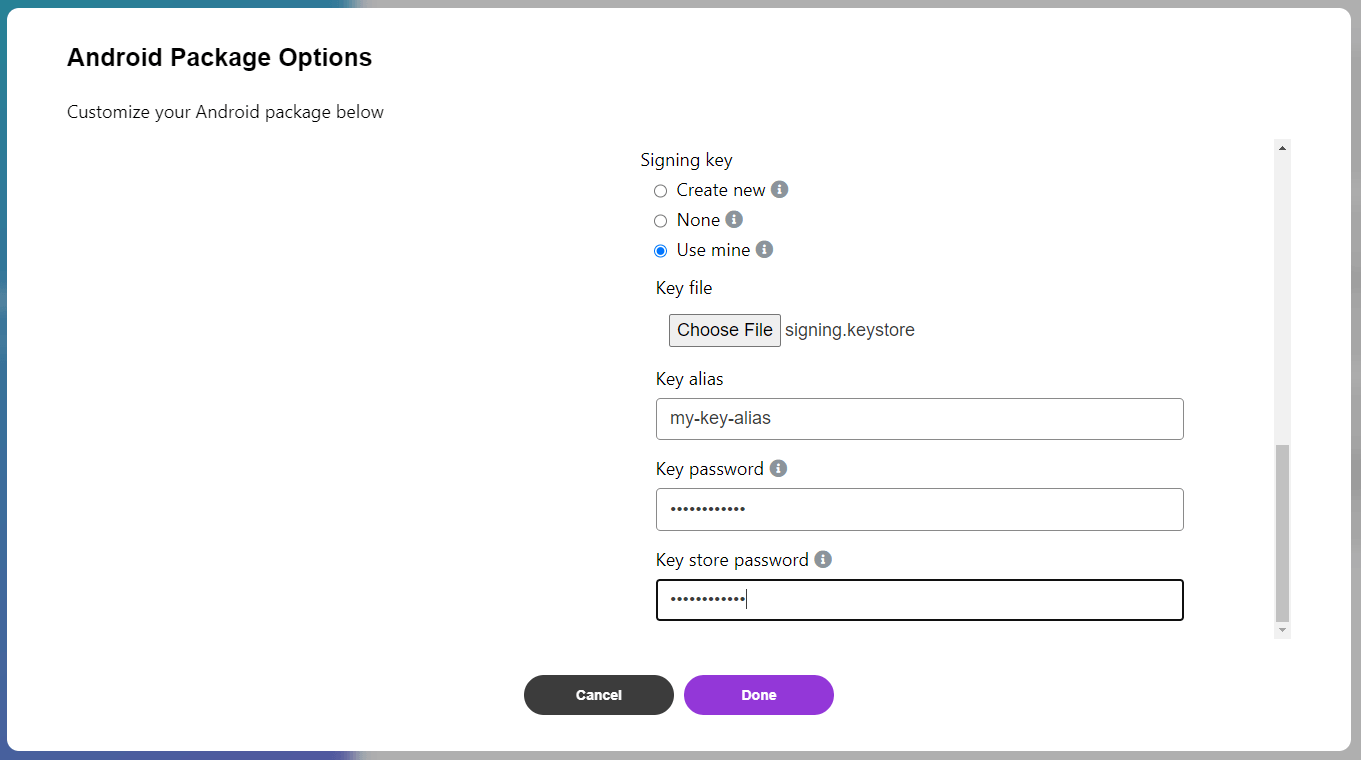Image resolution: width=1361 pixels, height=760 pixels.
Task: Click the info icon beside Create new
Action: coord(780,189)
